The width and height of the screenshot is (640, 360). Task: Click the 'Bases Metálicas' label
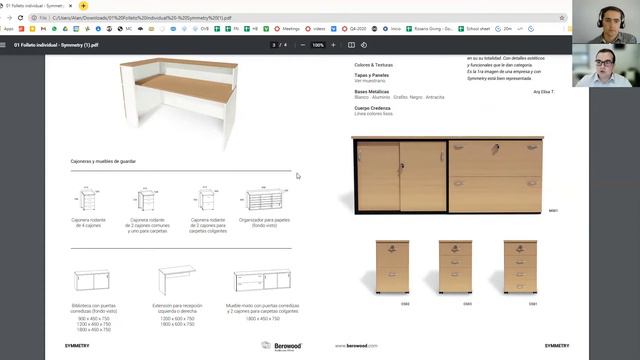point(371,92)
